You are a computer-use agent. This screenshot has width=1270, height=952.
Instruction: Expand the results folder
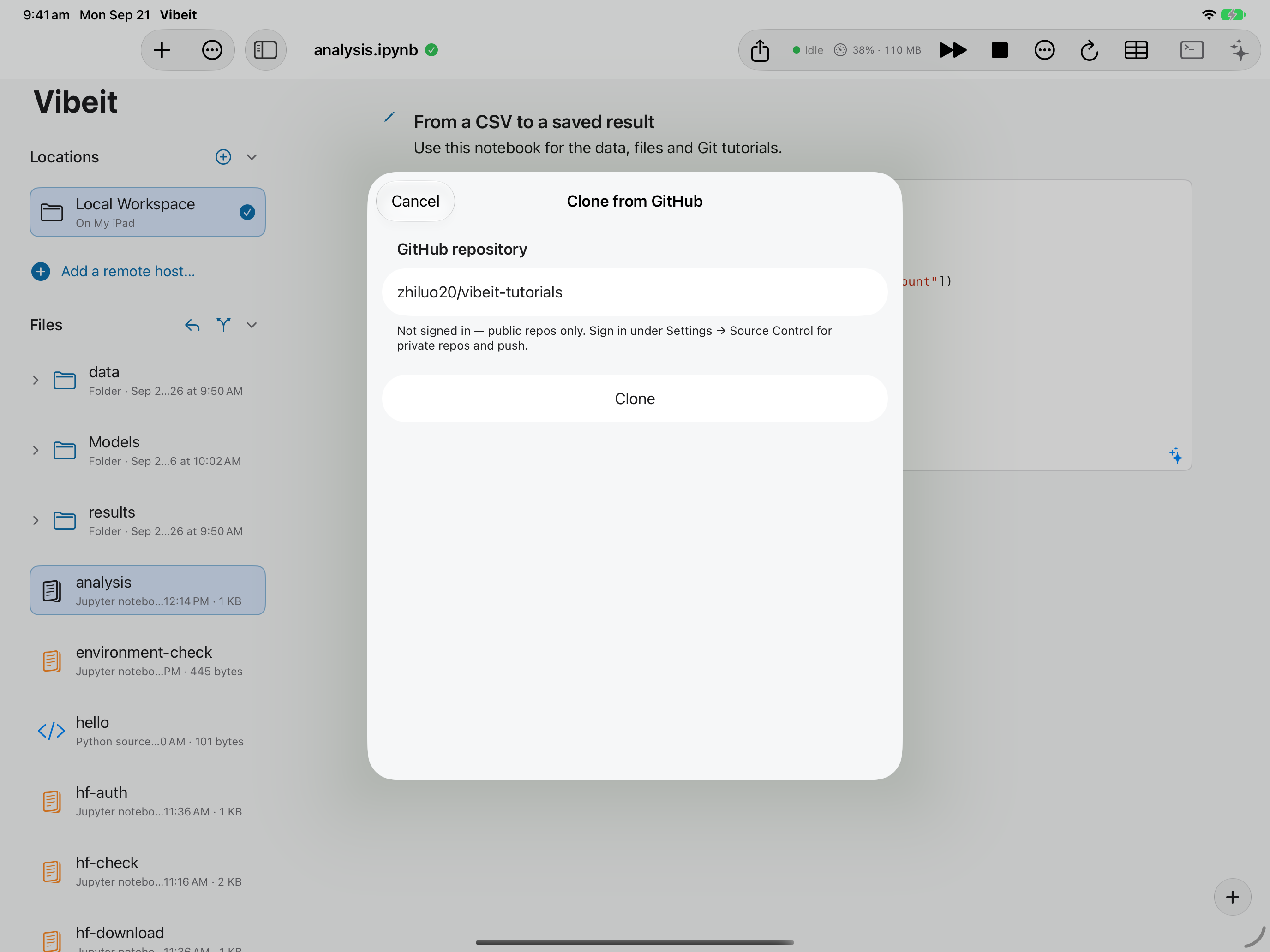click(36, 520)
